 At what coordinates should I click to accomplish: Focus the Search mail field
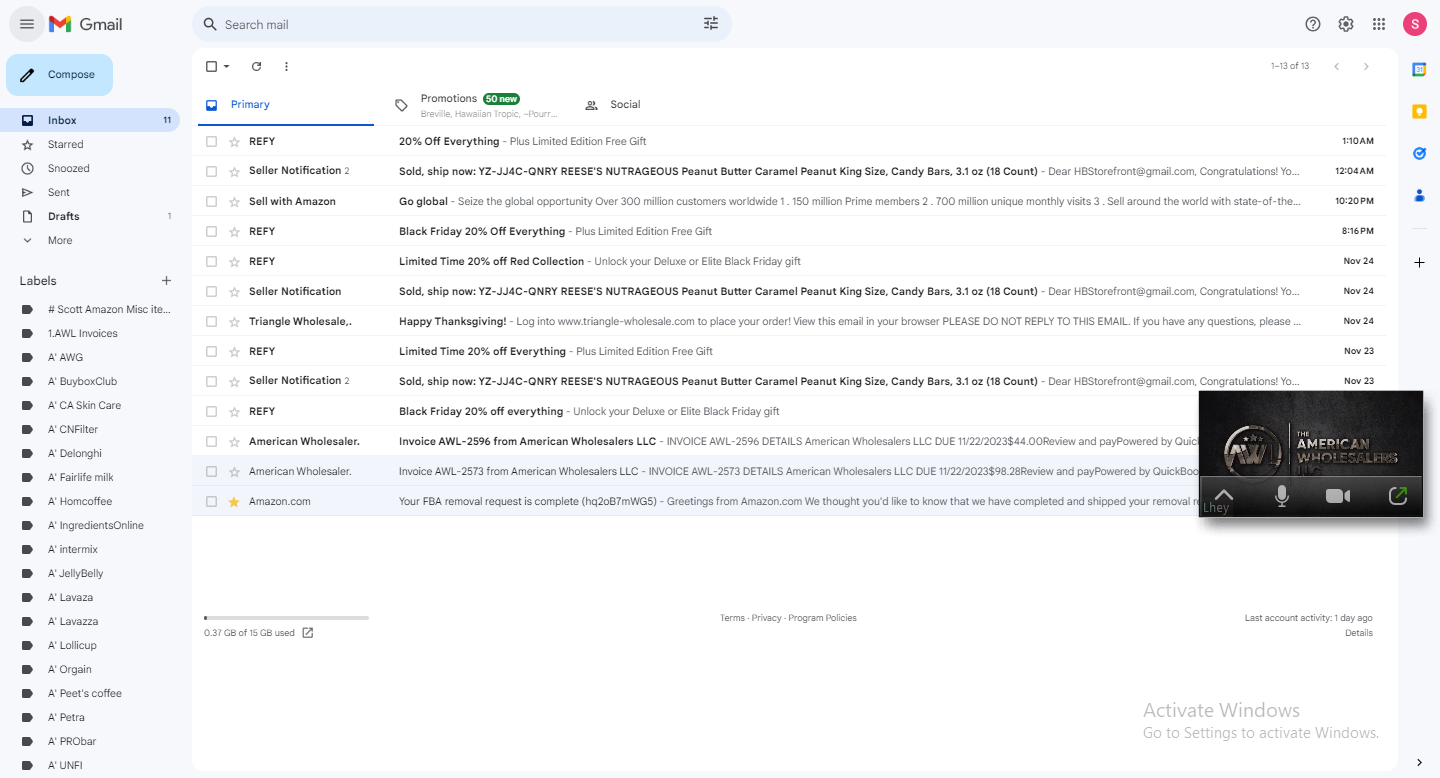[x=460, y=24]
